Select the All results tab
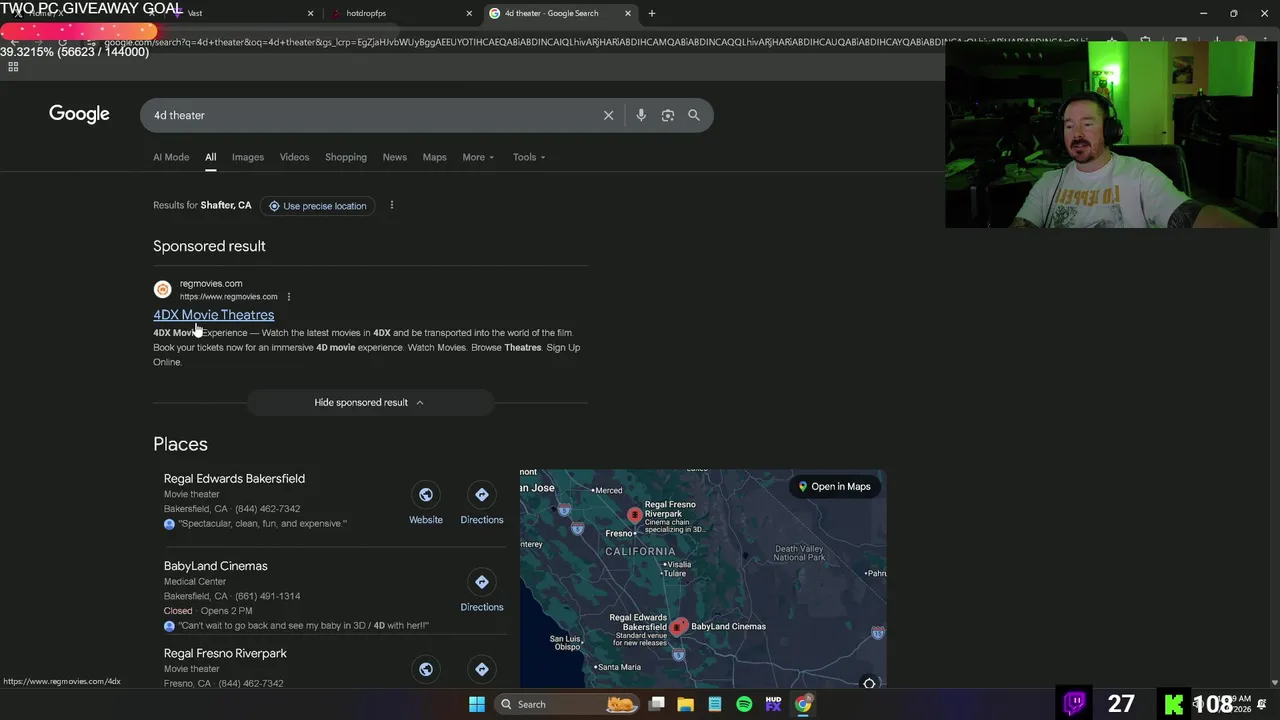This screenshot has width=1280, height=720. tap(211, 157)
